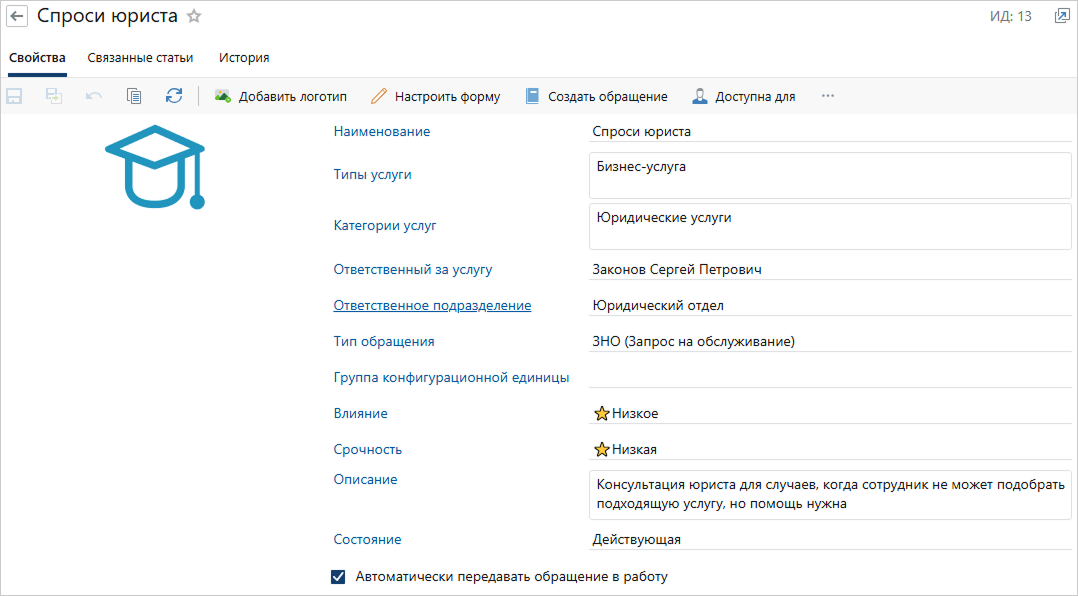Click the Save disk icon in the toolbar

tap(15, 96)
